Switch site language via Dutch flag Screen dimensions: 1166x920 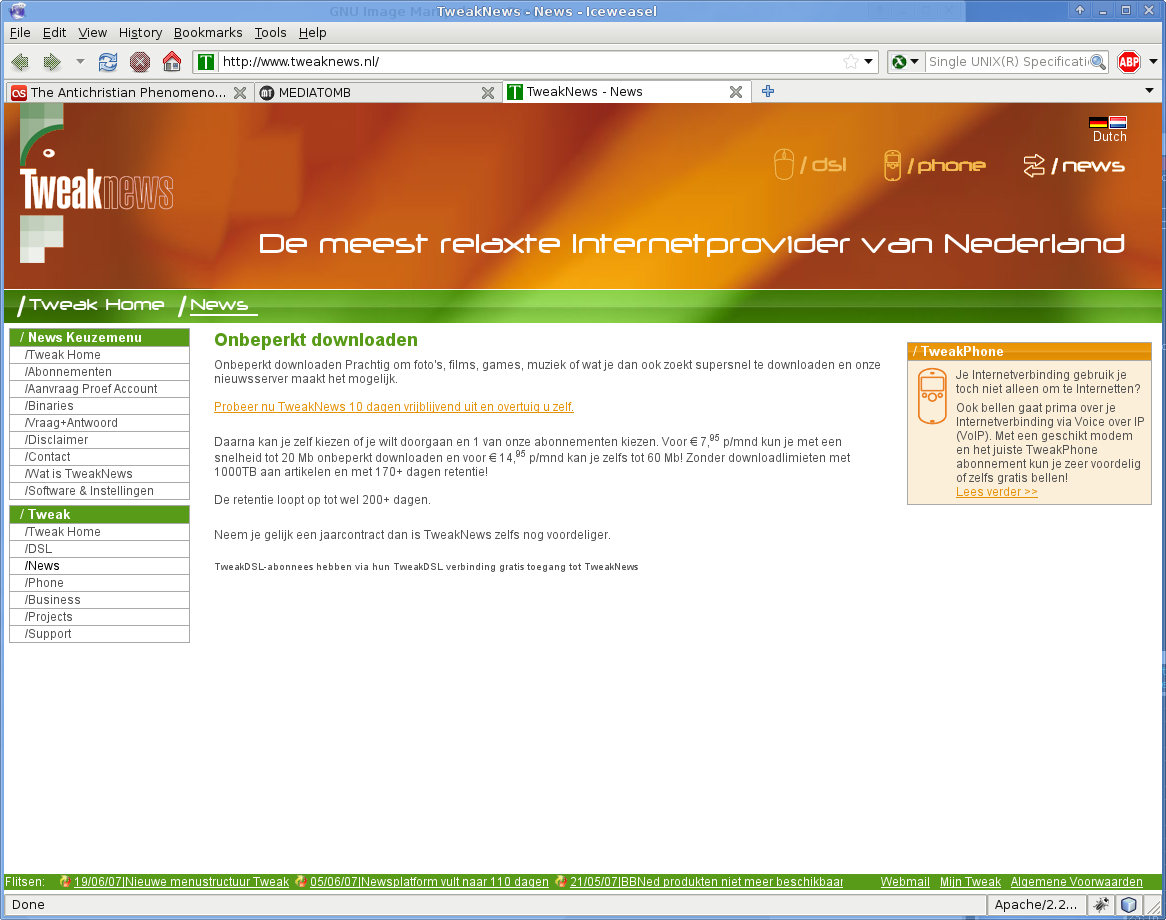[x=1118, y=123]
